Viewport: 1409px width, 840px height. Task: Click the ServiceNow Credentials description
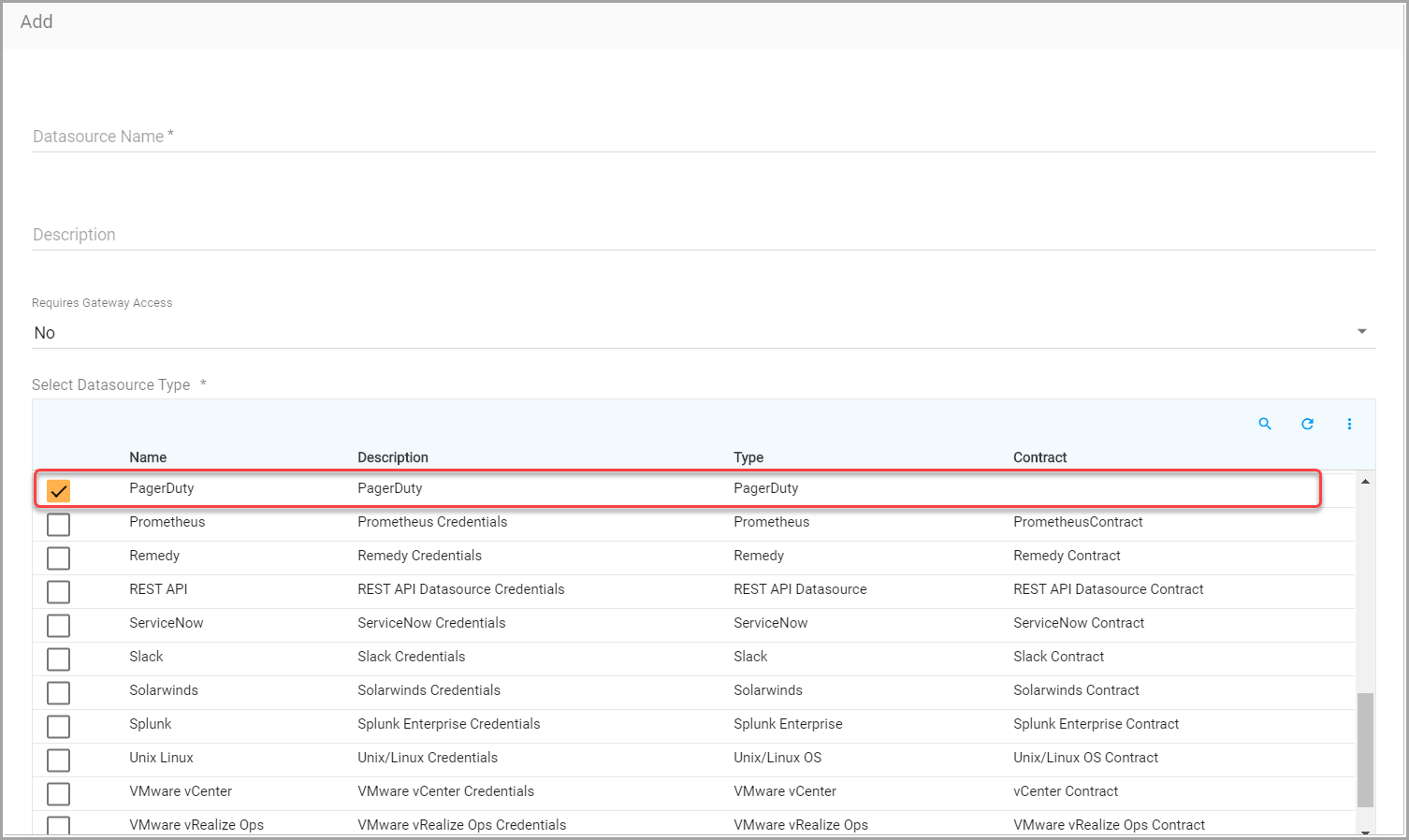(x=431, y=623)
